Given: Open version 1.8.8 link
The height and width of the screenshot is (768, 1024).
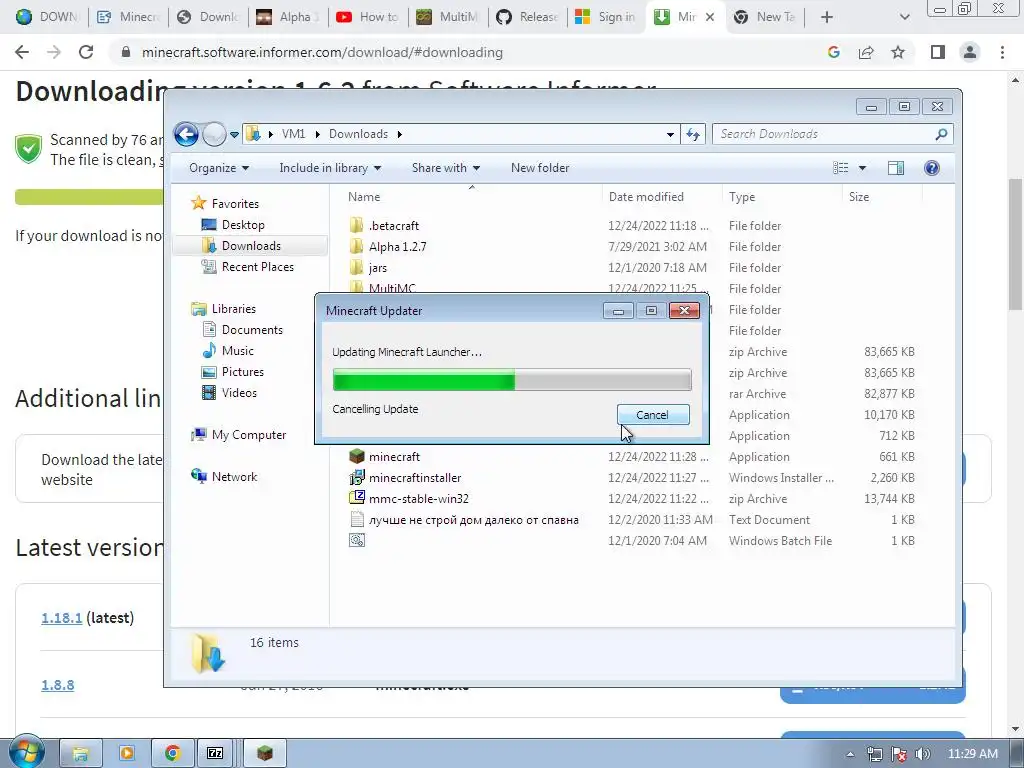Looking at the screenshot, I should pyautogui.click(x=57, y=685).
